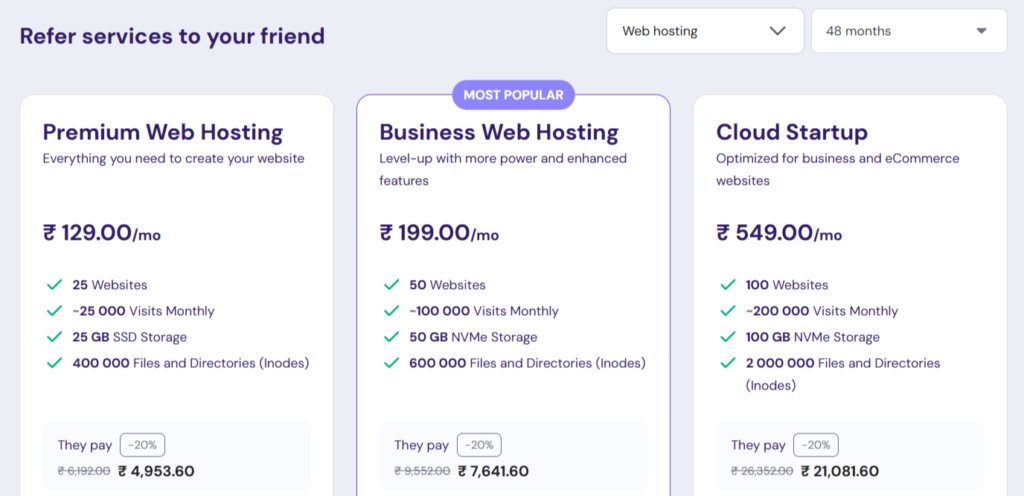
Task: Click checkmark beside 600 000 Files and Directories
Action: click(x=391, y=363)
